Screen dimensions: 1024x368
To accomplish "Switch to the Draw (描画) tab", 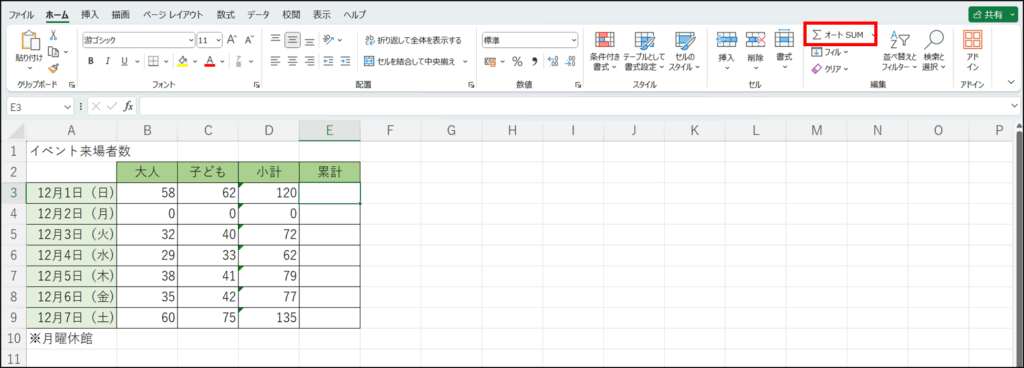I will pos(120,14).
